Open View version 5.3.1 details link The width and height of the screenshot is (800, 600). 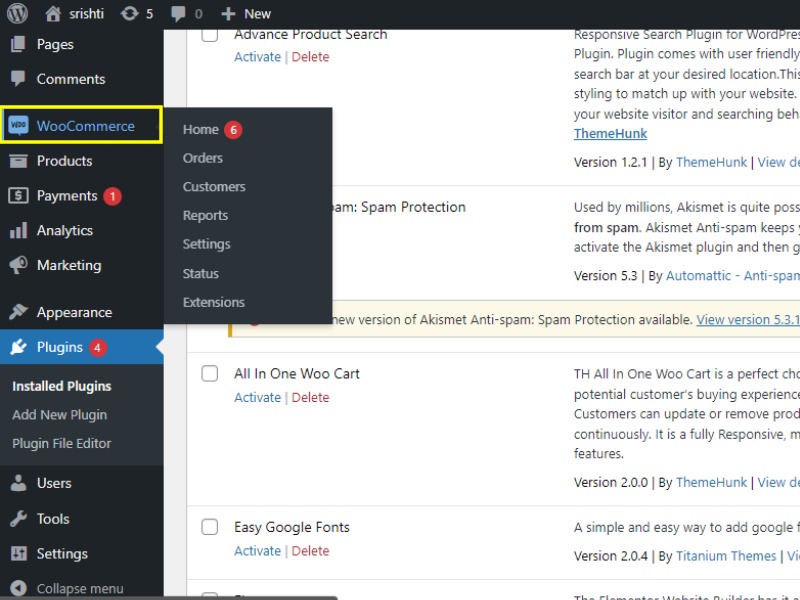point(748,320)
